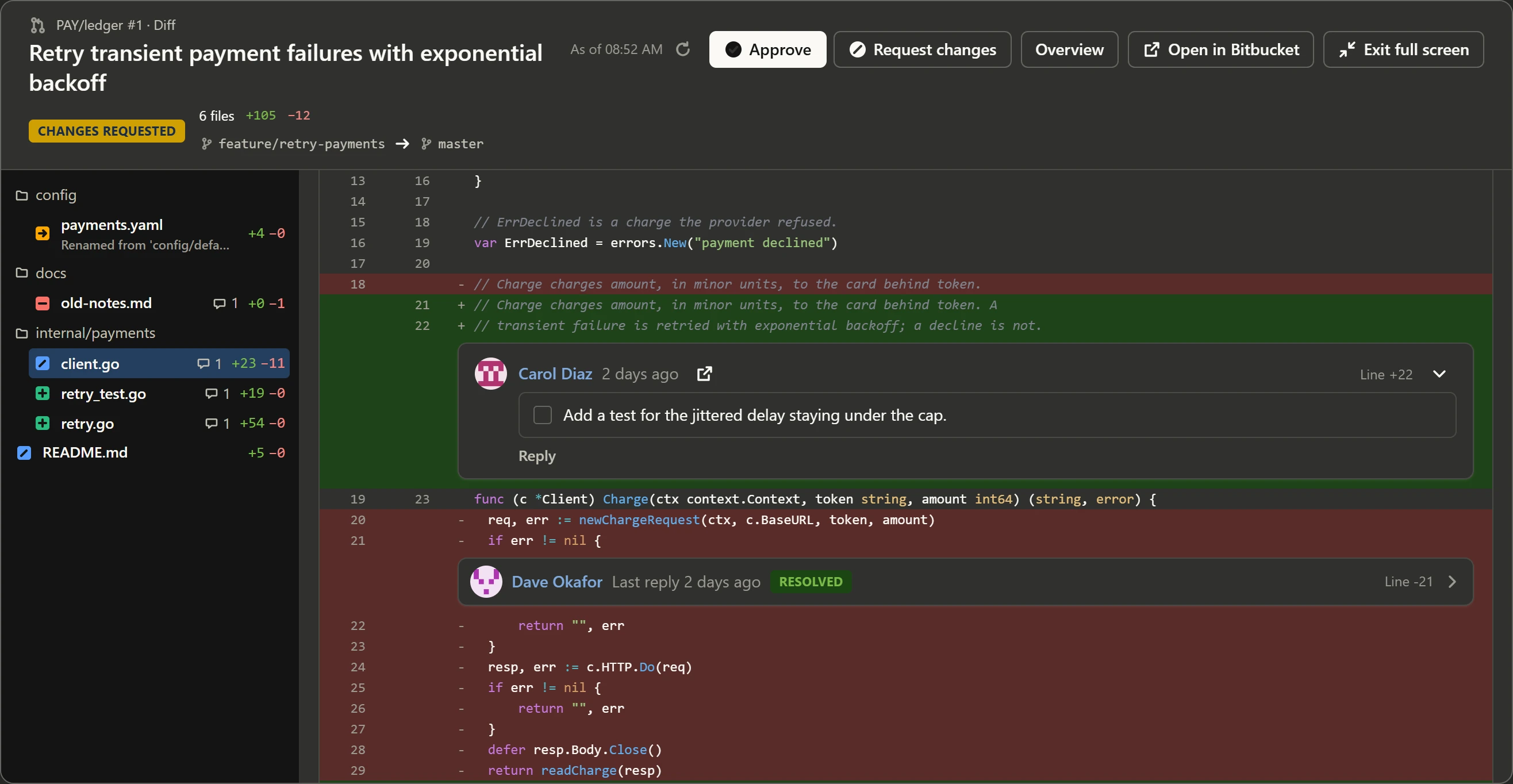Click the added file icon for retry_test.go
Screen dimensions: 1513x784
point(43,394)
